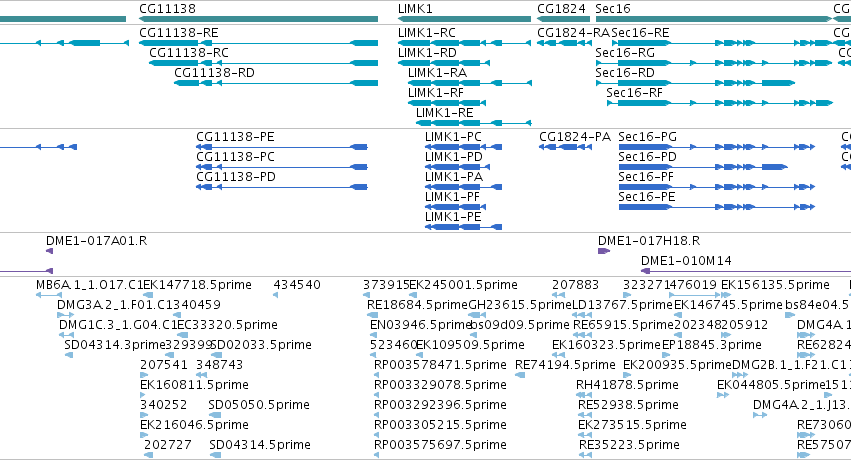The height and width of the screenshot is (460, 851).
Task: Select the EK109509.5prime EST label
Action: pos(471,345)
